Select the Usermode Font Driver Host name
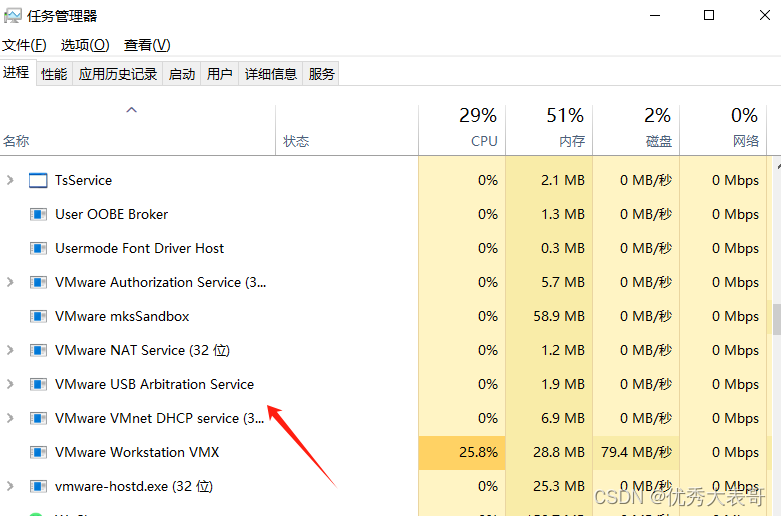Viewport: 781px width, 516px height. coord(139,248)
